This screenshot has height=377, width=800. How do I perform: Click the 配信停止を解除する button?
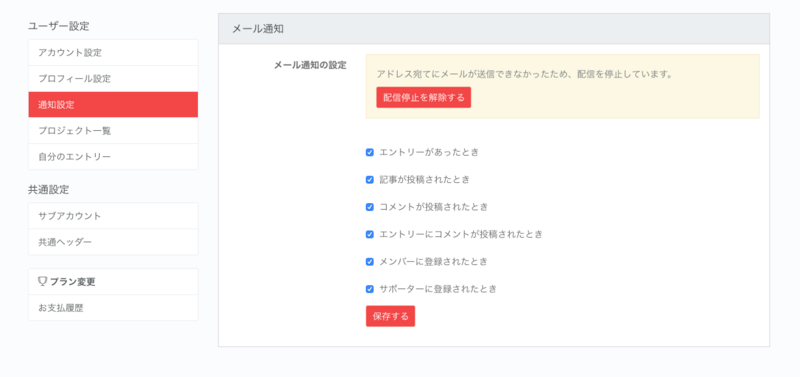coord(423,97)
